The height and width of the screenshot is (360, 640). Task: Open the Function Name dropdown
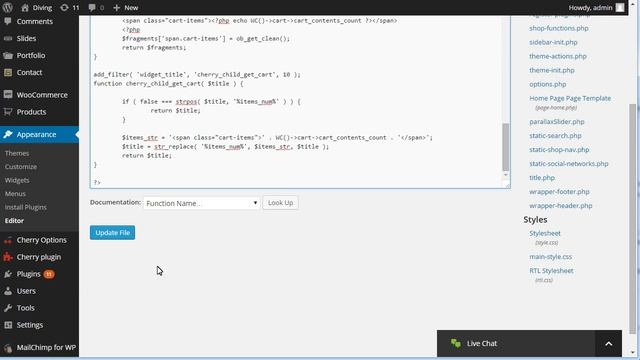point(202,203)
